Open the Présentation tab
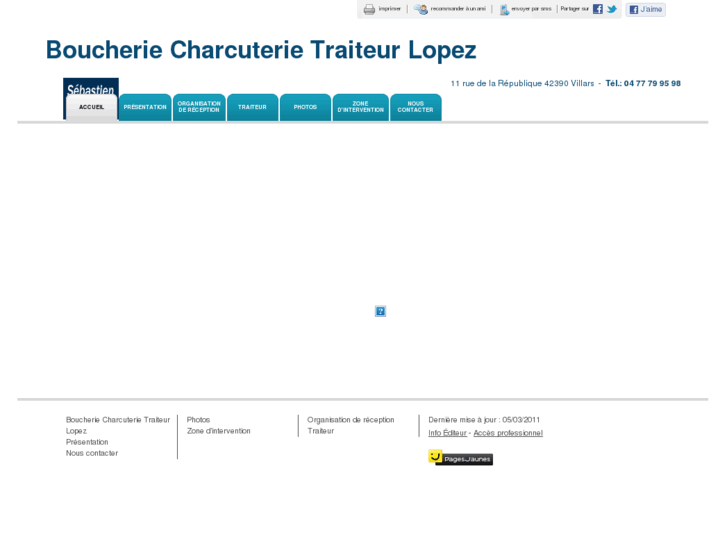 (145, 108)
